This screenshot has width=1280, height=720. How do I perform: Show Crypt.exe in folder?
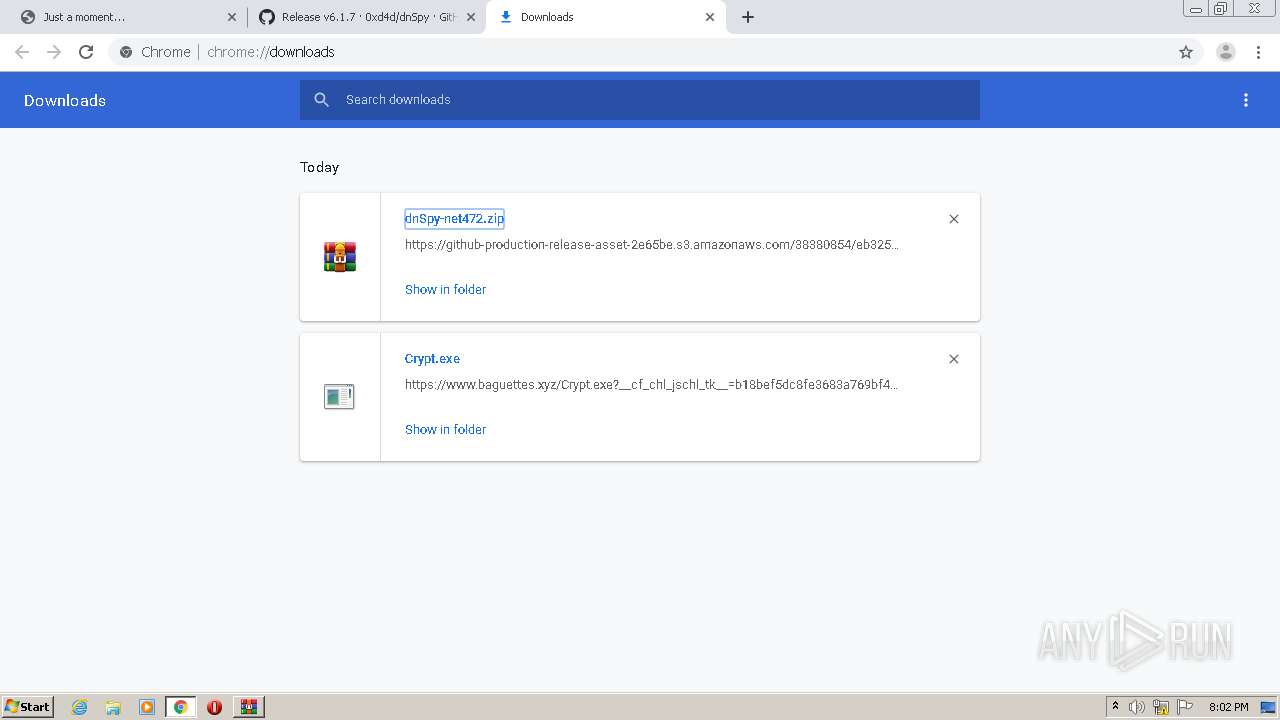[x=445, y=429]
